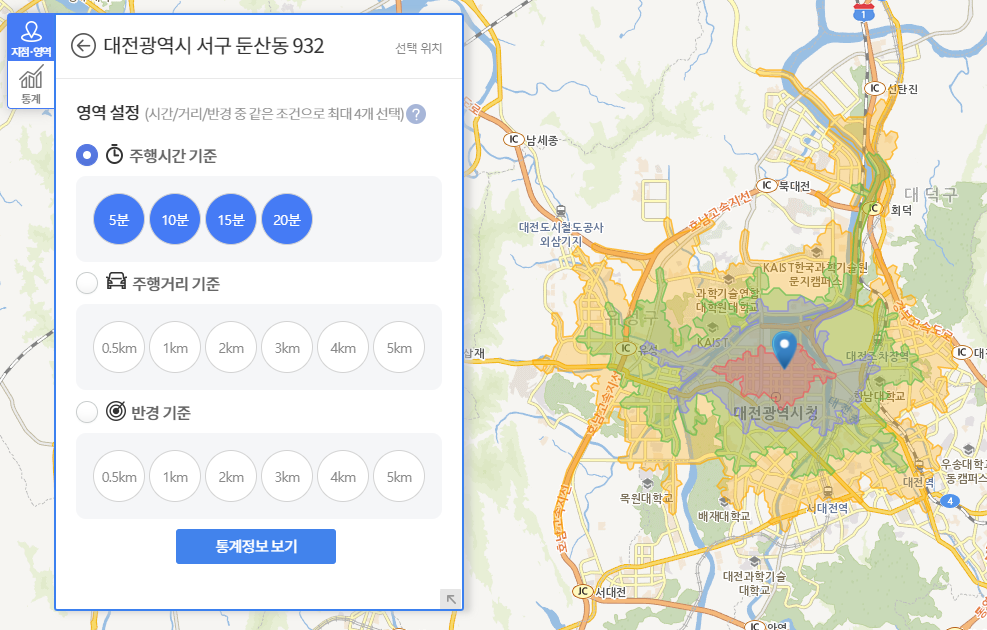Deselect the 20분 driving time option

coord(287,218)
